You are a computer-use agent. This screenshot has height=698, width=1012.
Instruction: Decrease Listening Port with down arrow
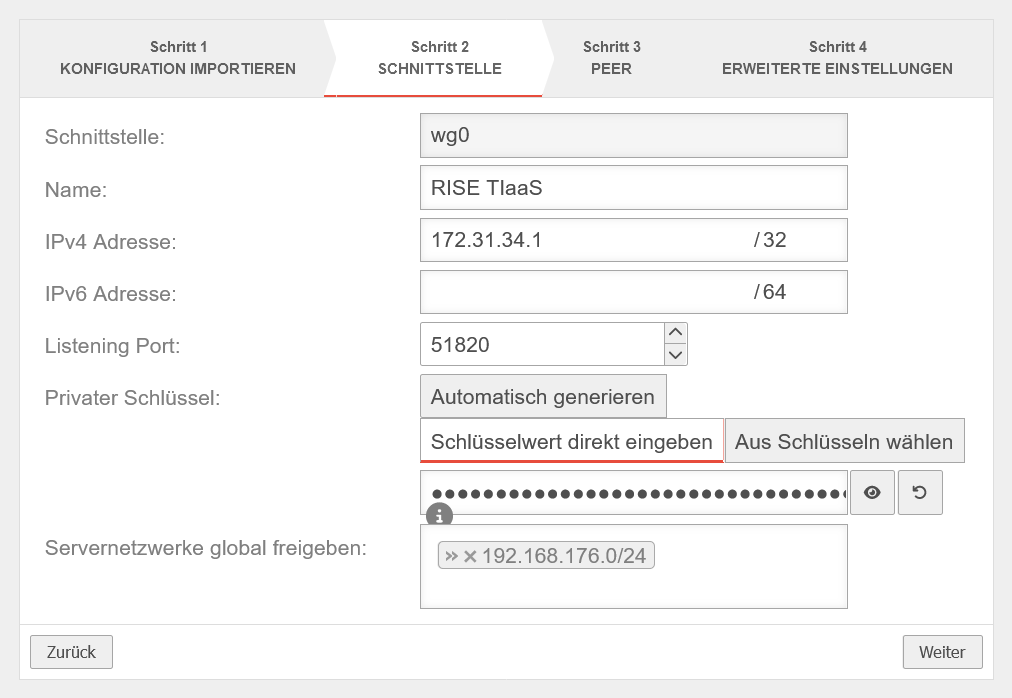point(676,354)
